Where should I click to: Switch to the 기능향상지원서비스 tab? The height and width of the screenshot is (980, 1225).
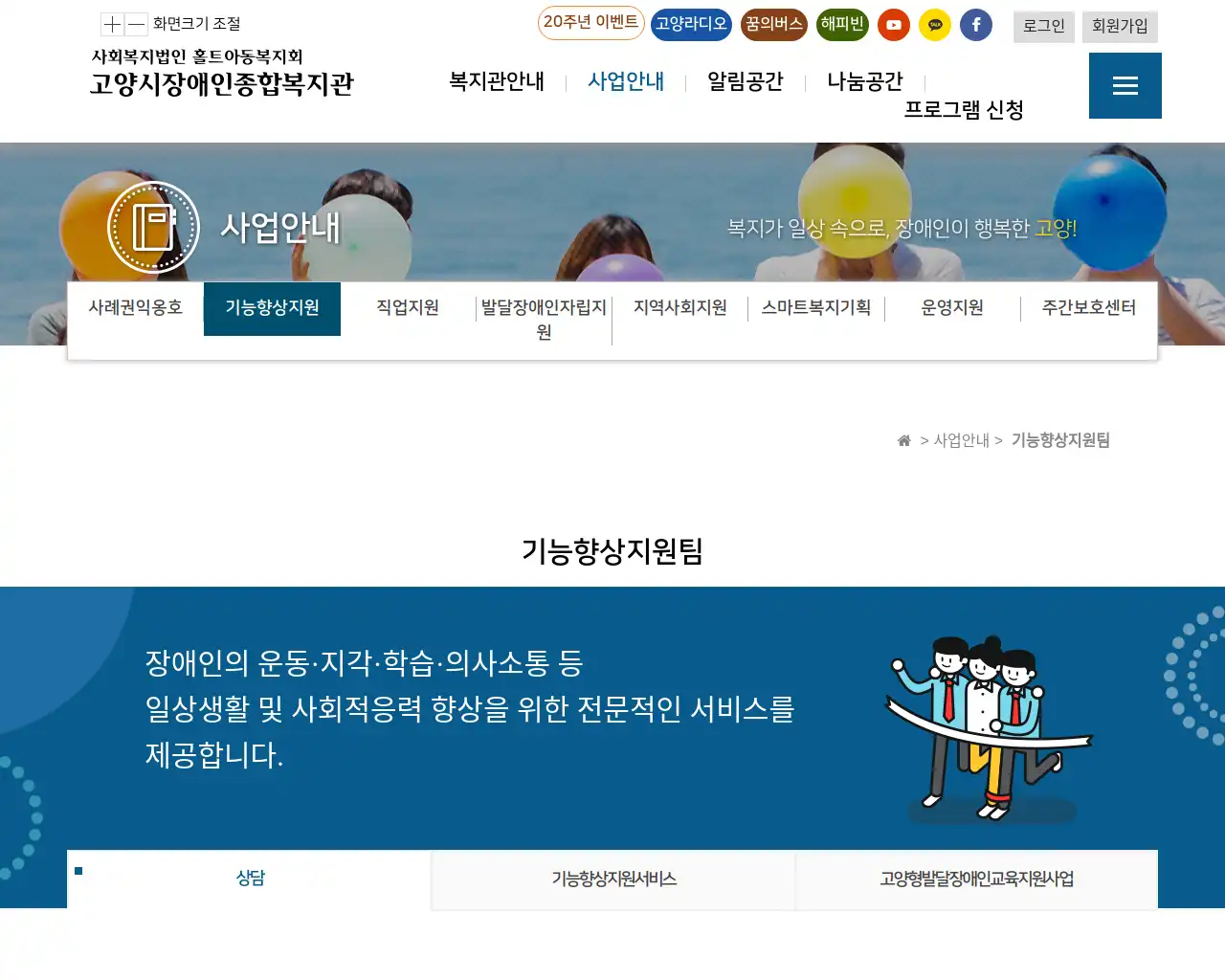click(613, 879)
